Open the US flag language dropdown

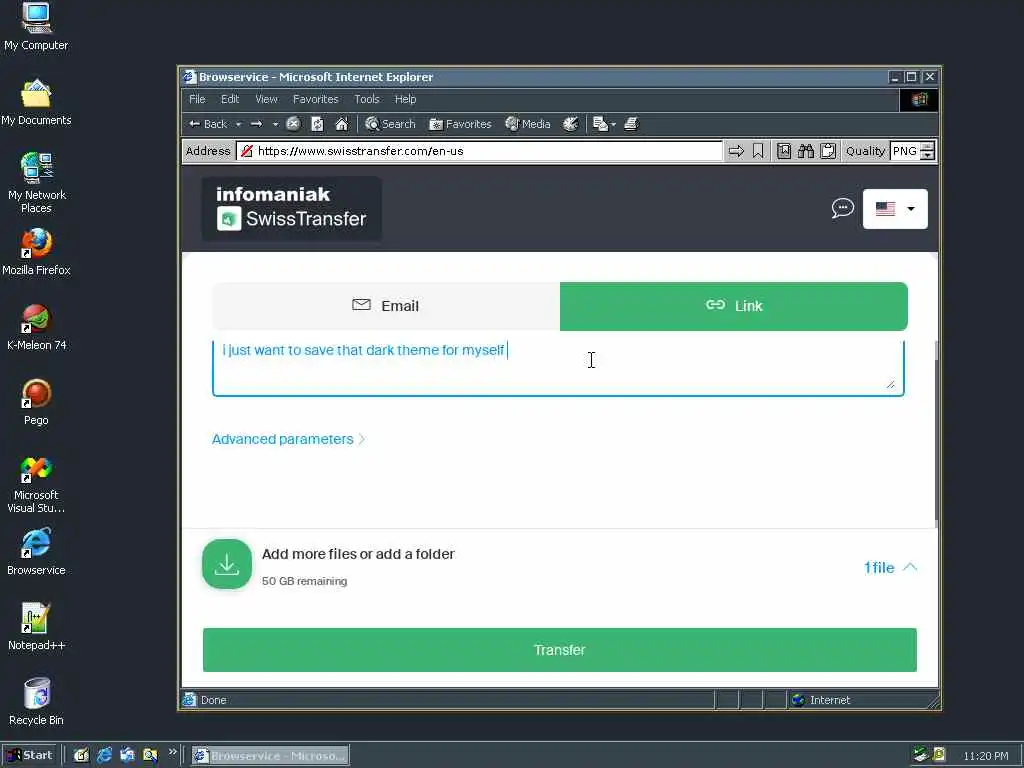pos(895,209)
